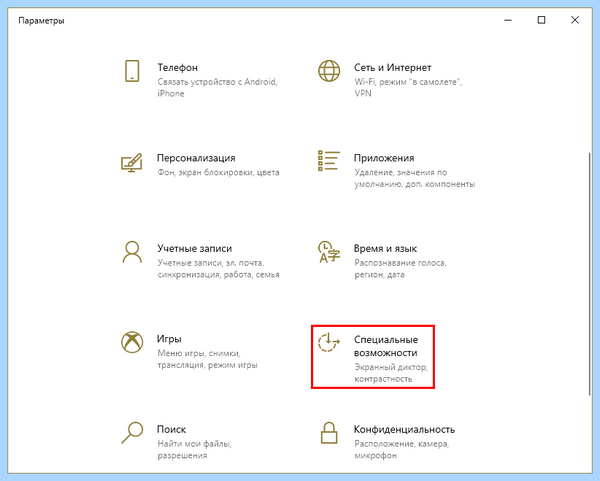Viewport: 600px width, 481px height.
Task: Click description 'Распознавание голоса, регион, дата'
Action: coord(400,269)
